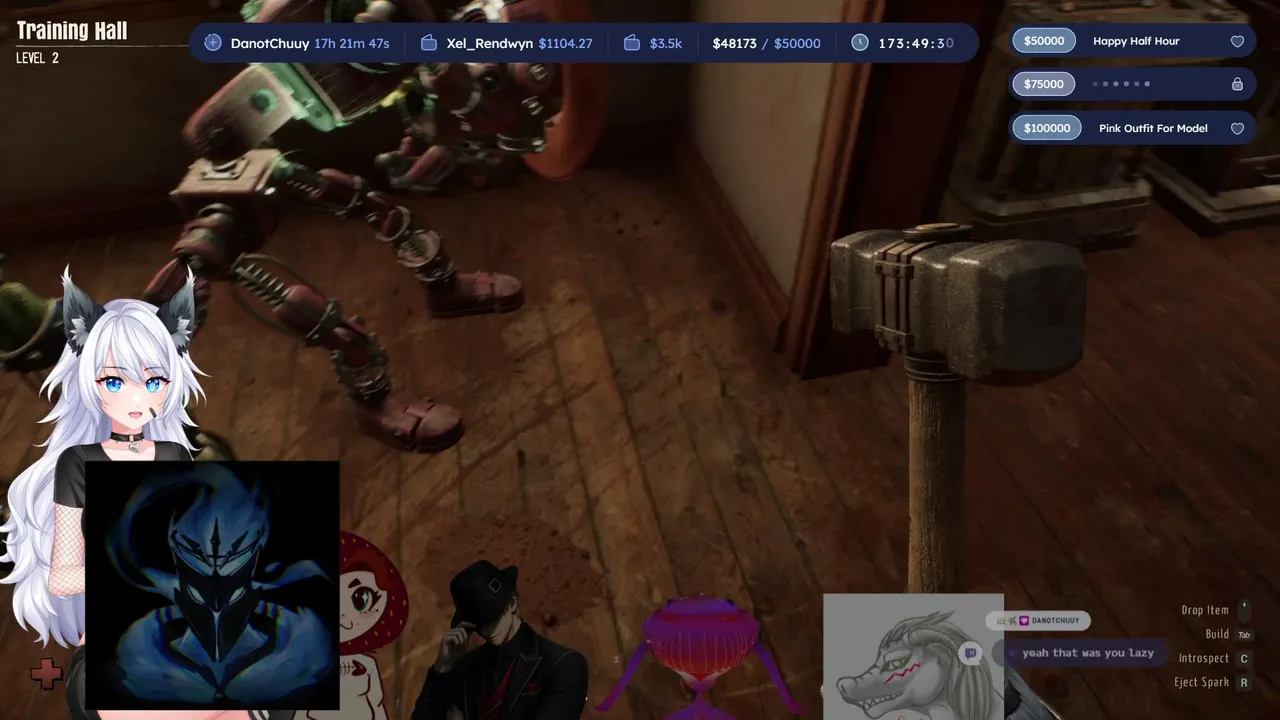Click the DanotChuuy name in the top bar
Image resolution: width=1280 pixels, height=720 pixels.
point(270,43)
